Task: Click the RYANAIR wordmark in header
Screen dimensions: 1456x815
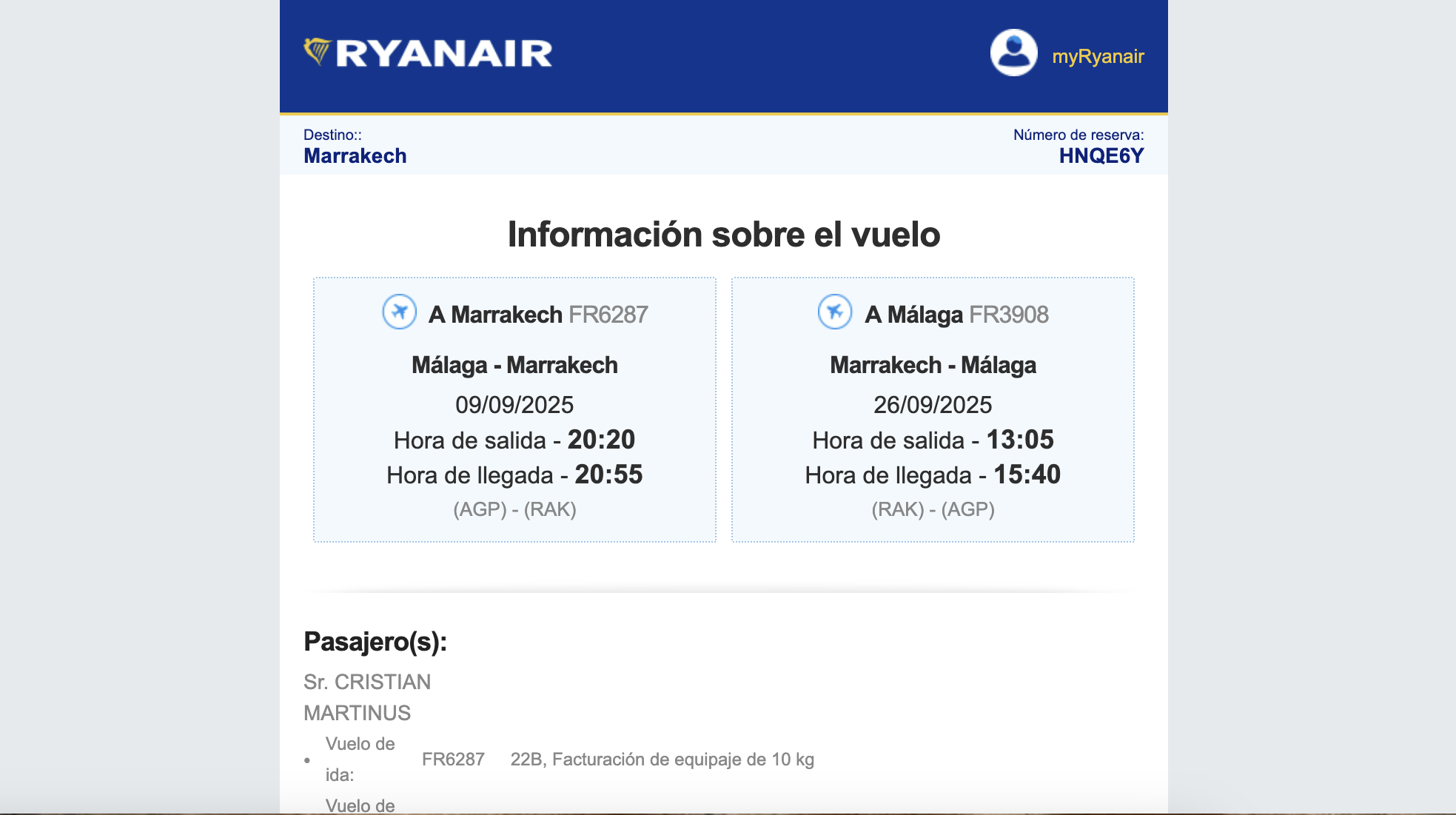Action: tap(443, 53)
